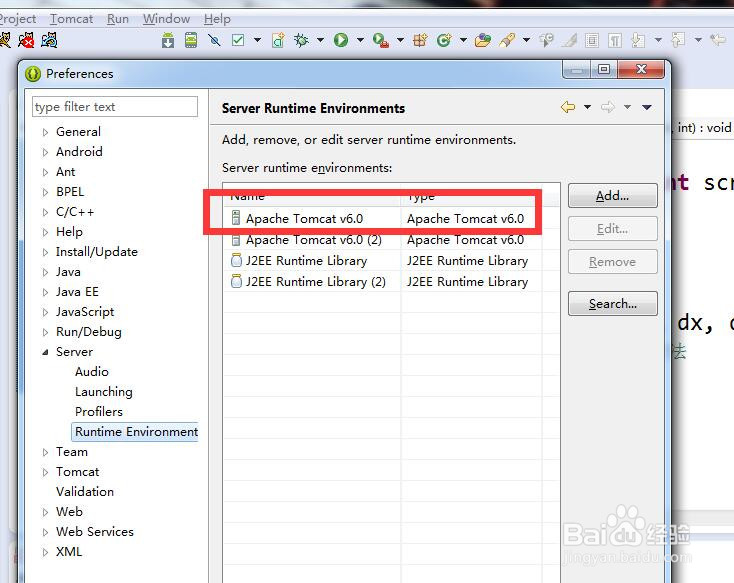Select the Run/Debug tree item
The height and width of the screenshot is (583, 734).
(88, 332)
